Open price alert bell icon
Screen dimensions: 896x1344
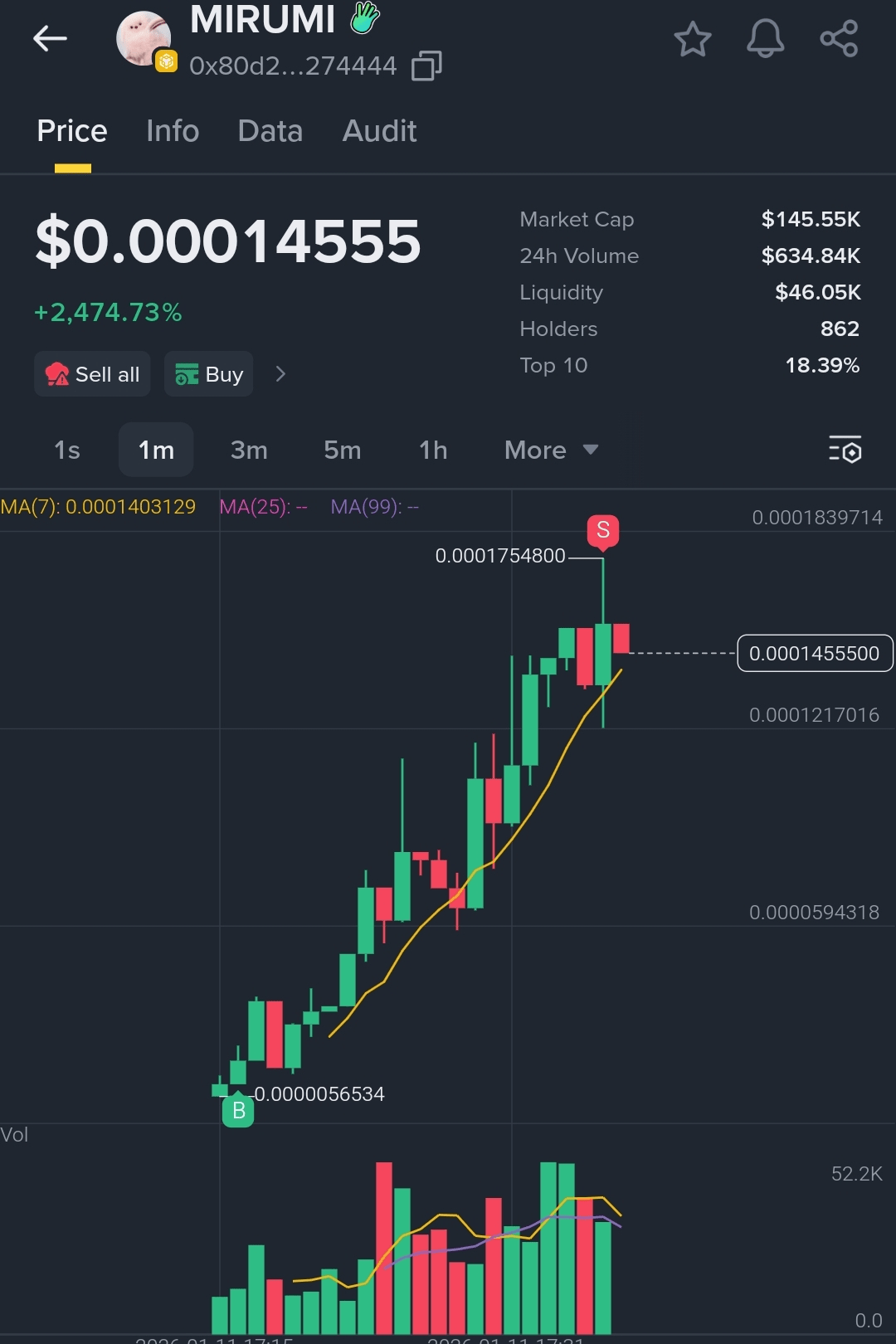point(765,38)
